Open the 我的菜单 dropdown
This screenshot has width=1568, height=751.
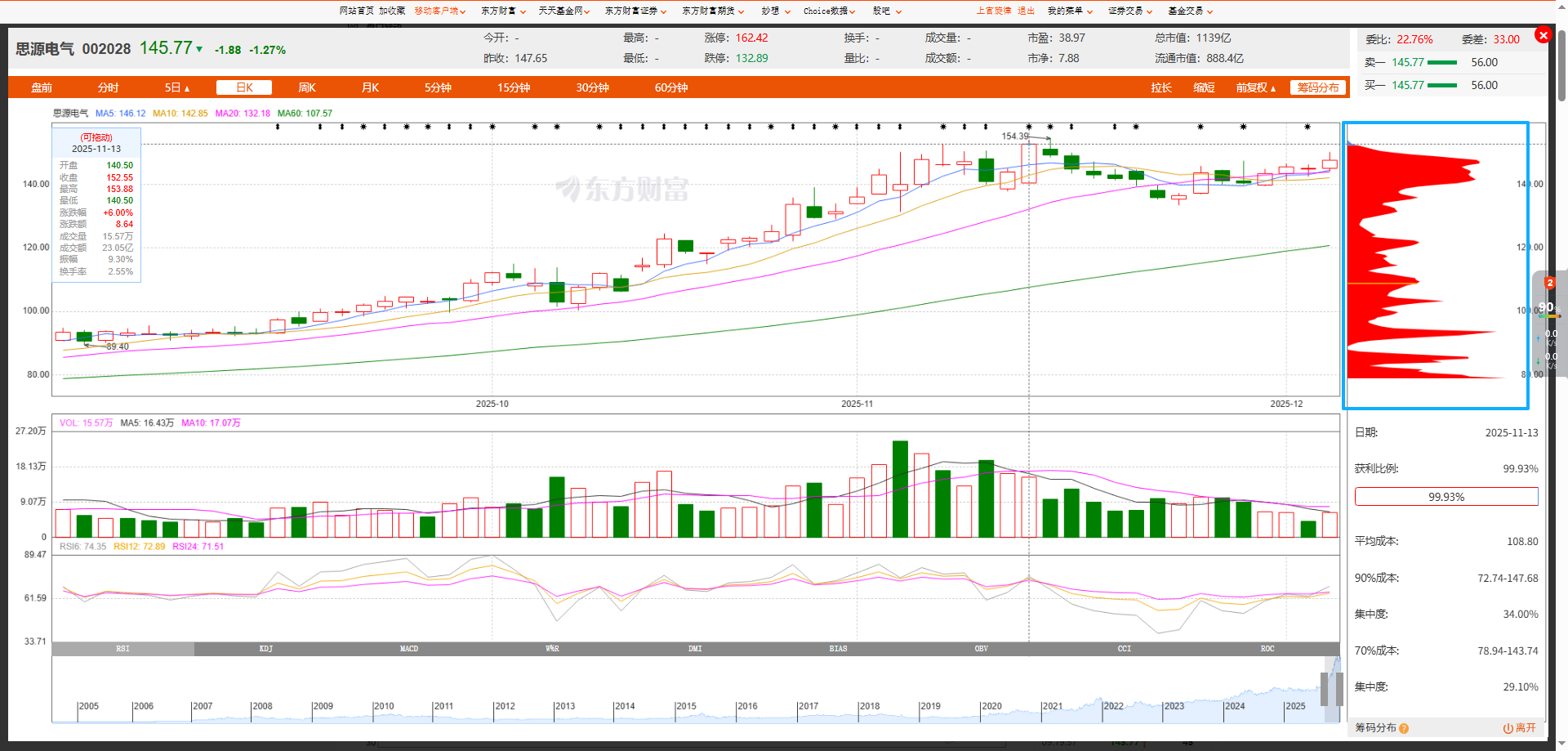[1070, 11]
